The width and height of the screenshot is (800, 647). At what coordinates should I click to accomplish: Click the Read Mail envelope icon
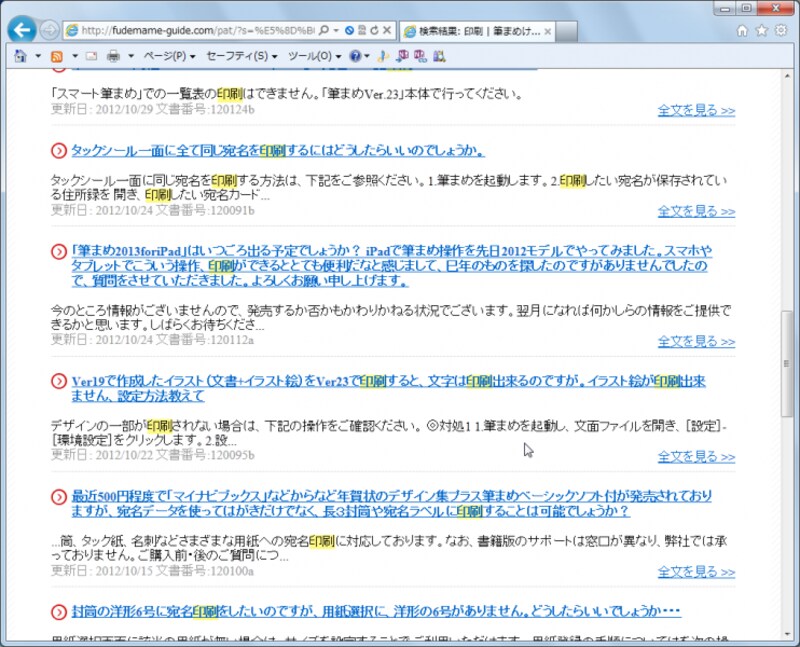90,56
